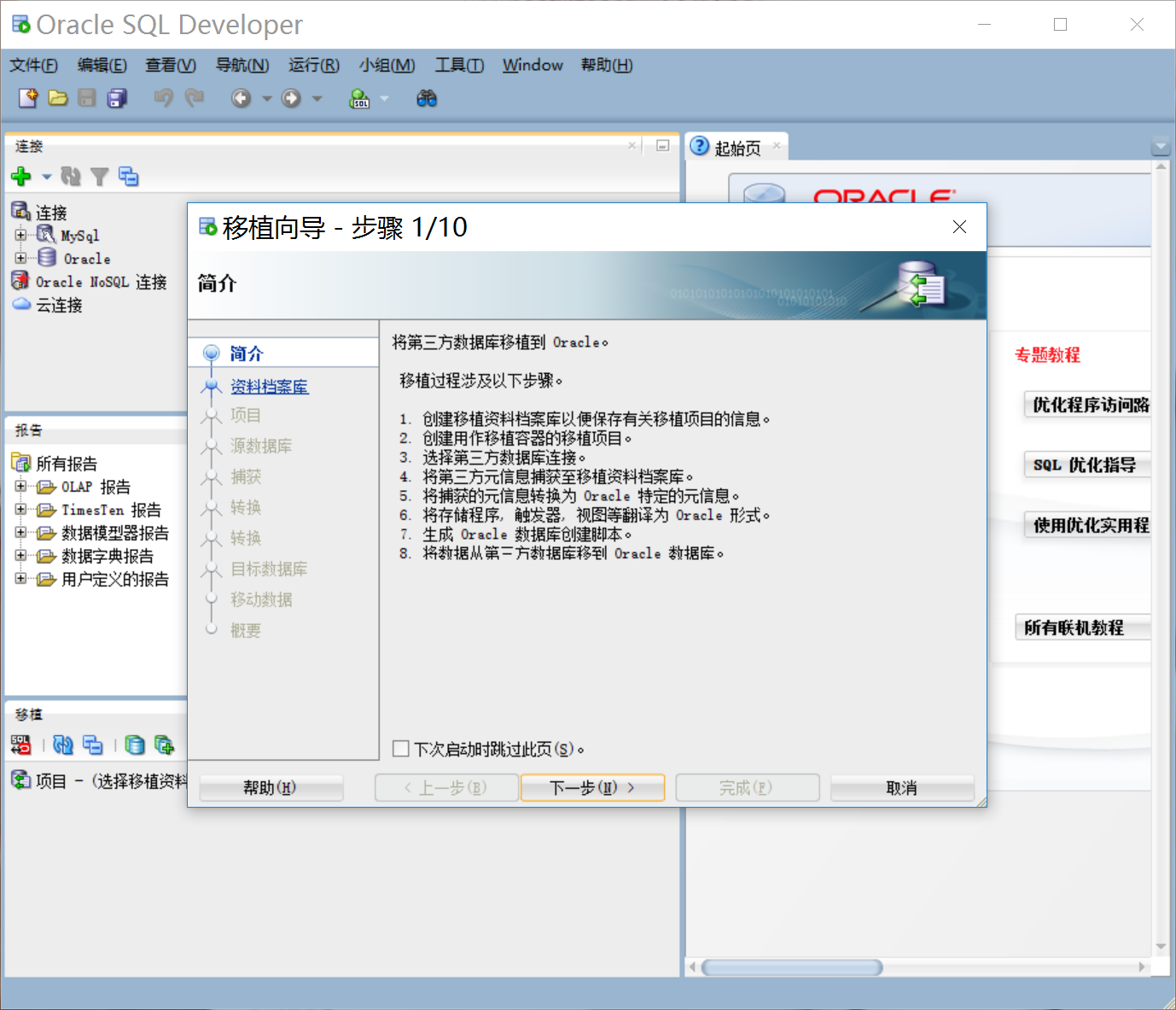Viewport: 1176px width, 1010px height.
Task: Click the 下一步(N) button
Action: coord(592,787)
